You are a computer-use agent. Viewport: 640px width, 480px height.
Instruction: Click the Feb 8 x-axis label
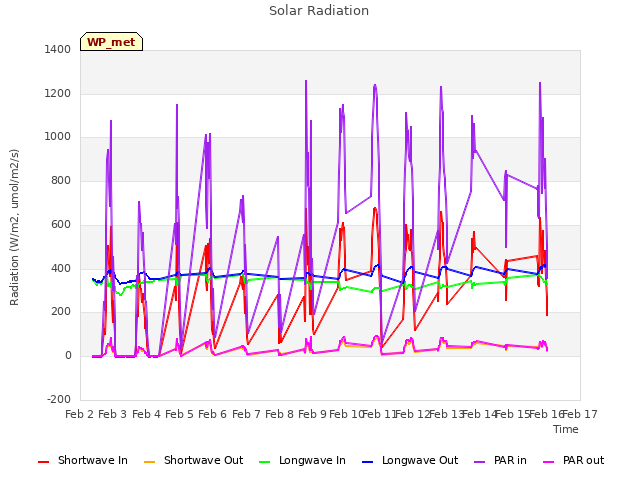(279, 415)
